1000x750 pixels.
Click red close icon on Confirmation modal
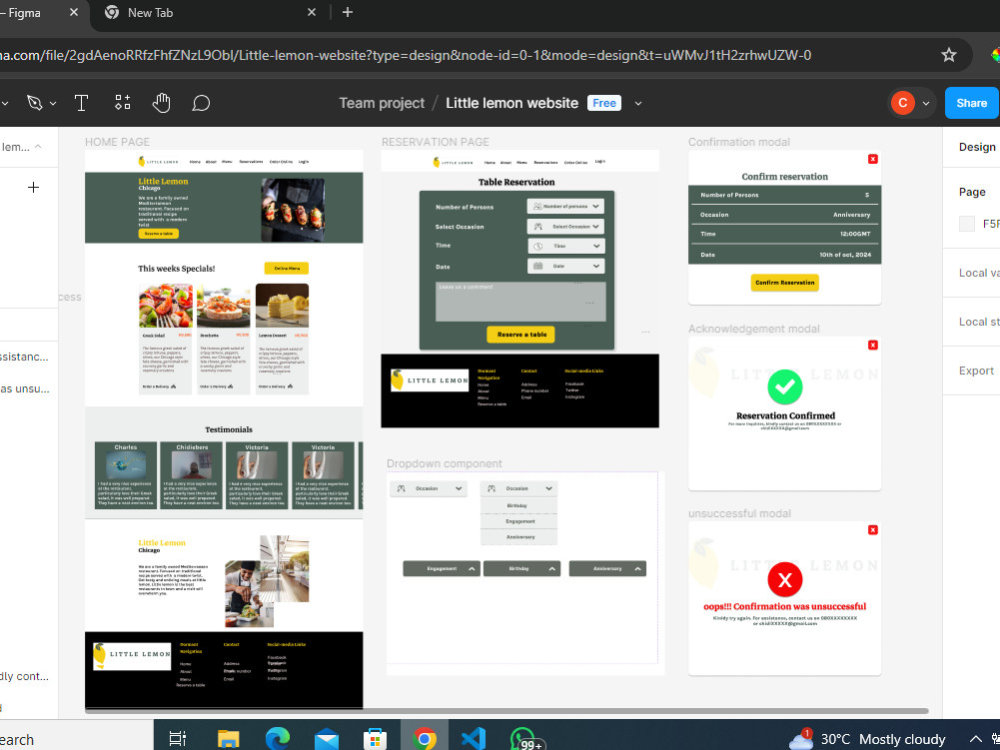click(x=872, y=159)
